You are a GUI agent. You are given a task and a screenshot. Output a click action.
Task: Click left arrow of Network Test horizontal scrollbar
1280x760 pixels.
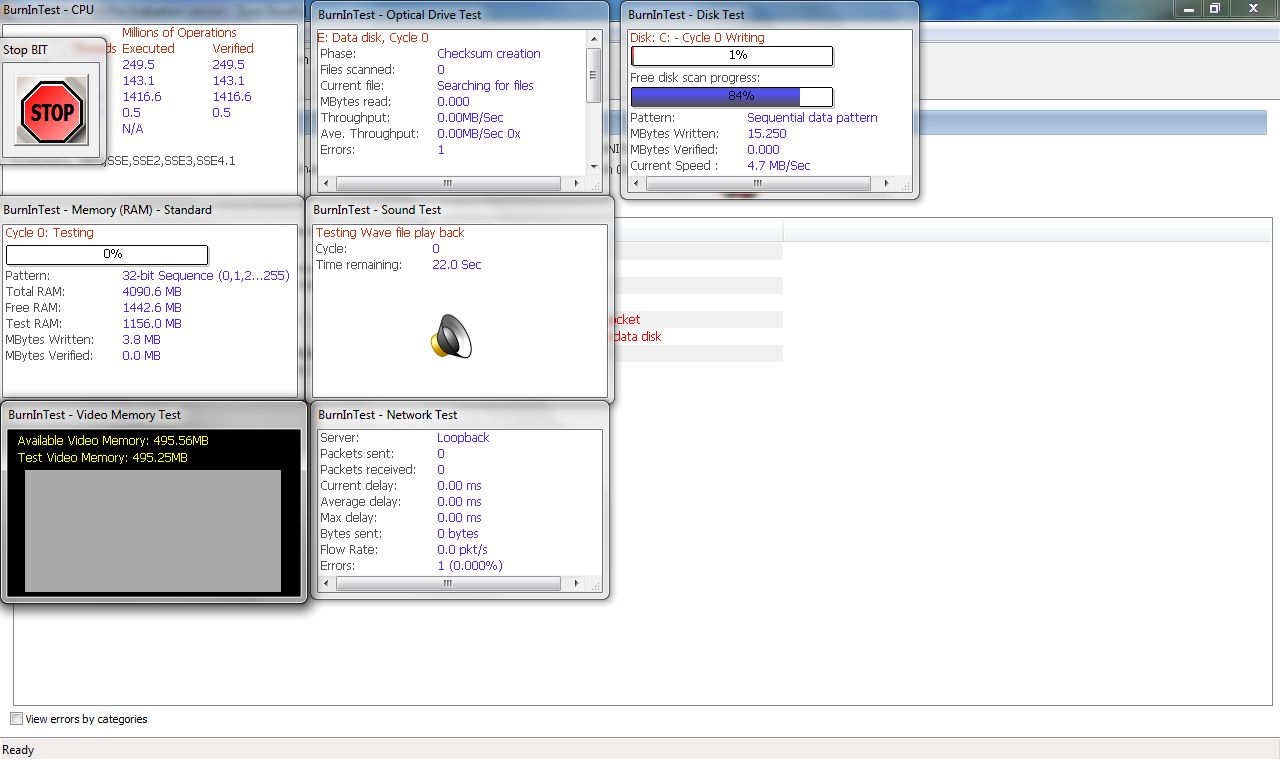[327, 584]
